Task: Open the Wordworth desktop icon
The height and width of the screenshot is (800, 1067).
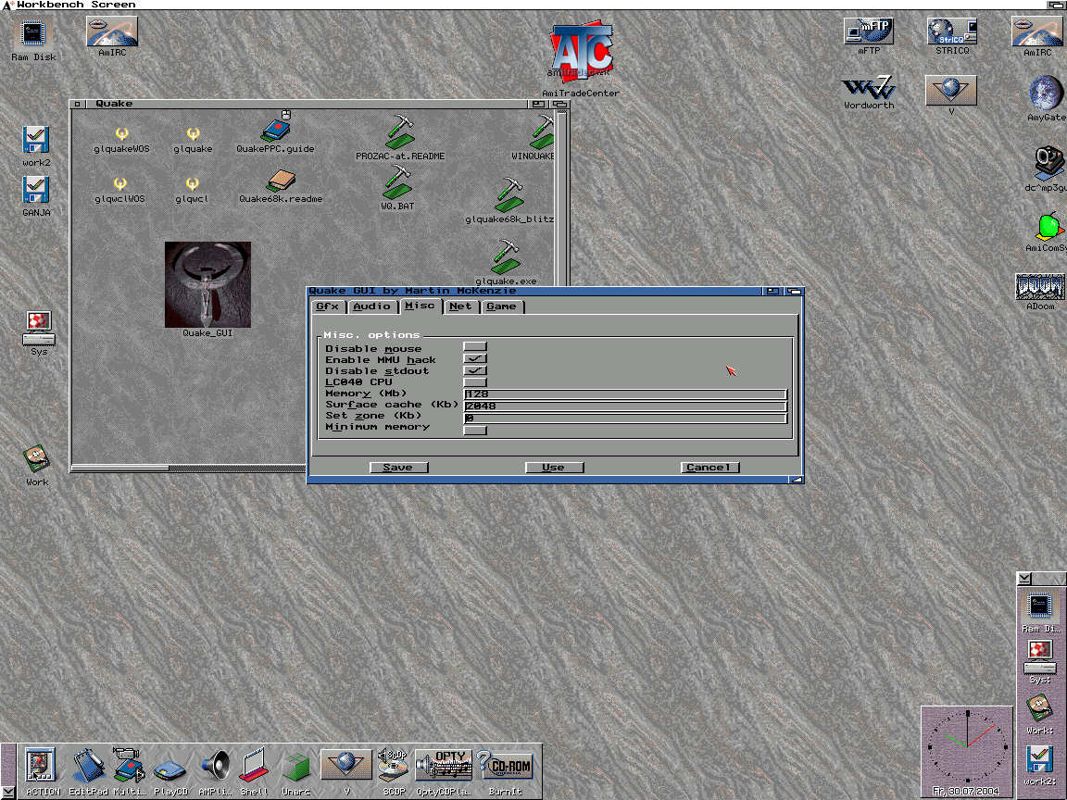Action: [868, 89]
